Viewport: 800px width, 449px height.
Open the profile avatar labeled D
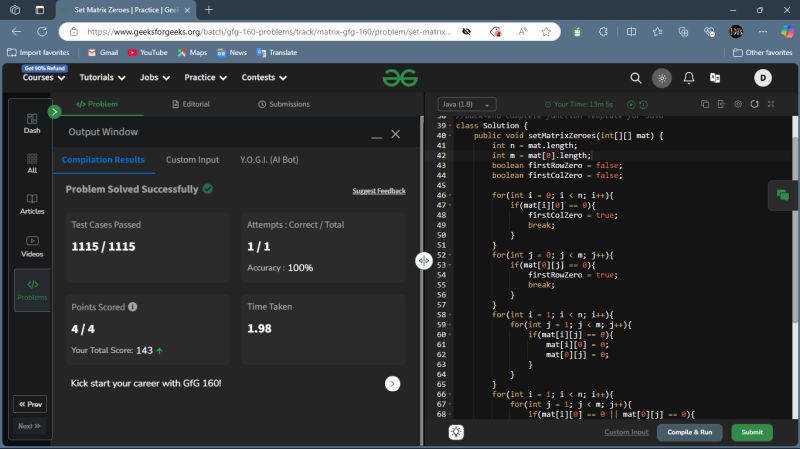pyautogui.click(x=763, y=78)
